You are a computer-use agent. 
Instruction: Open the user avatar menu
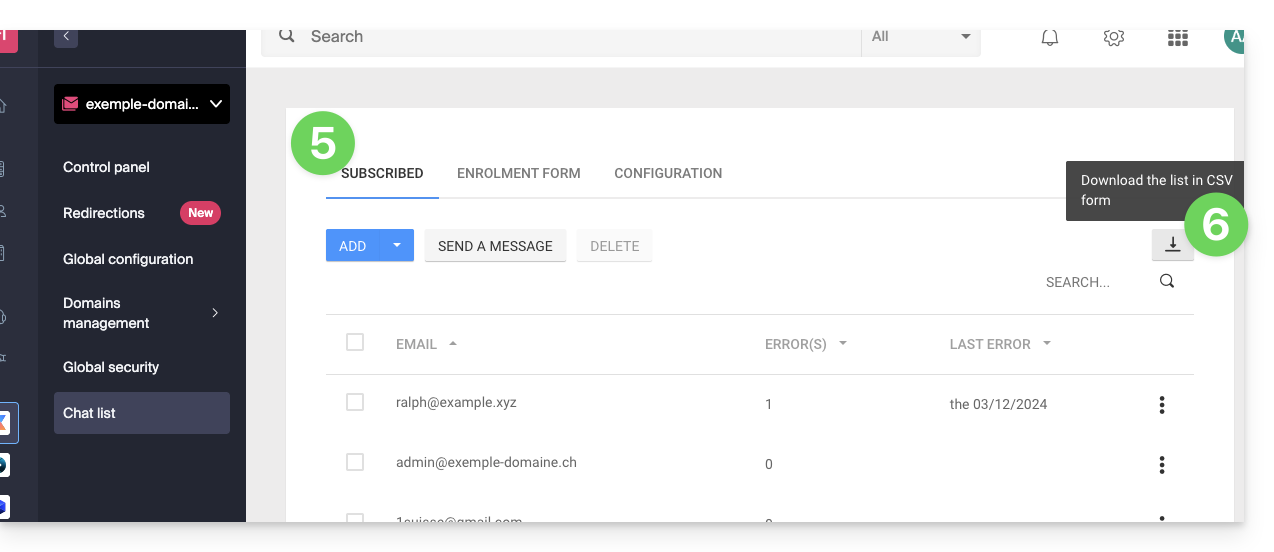(x=1234, y=38)
